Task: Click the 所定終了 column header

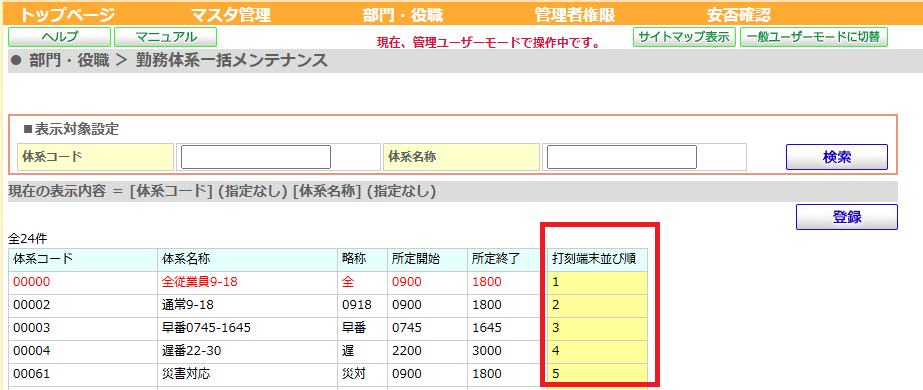Action: click(507, 259)
